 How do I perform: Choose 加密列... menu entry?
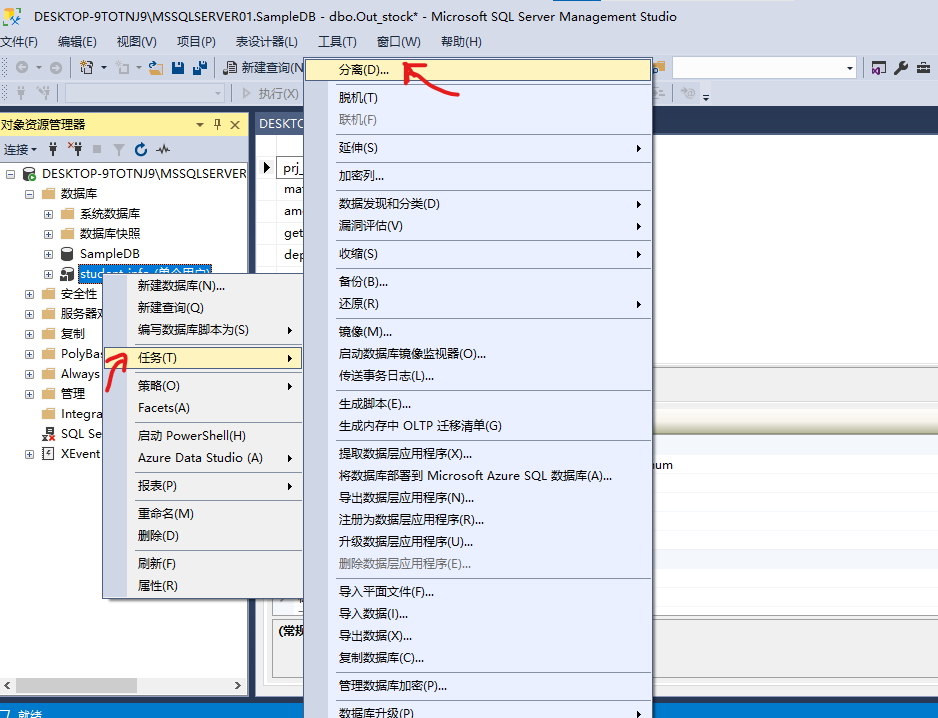coord(479,176)
